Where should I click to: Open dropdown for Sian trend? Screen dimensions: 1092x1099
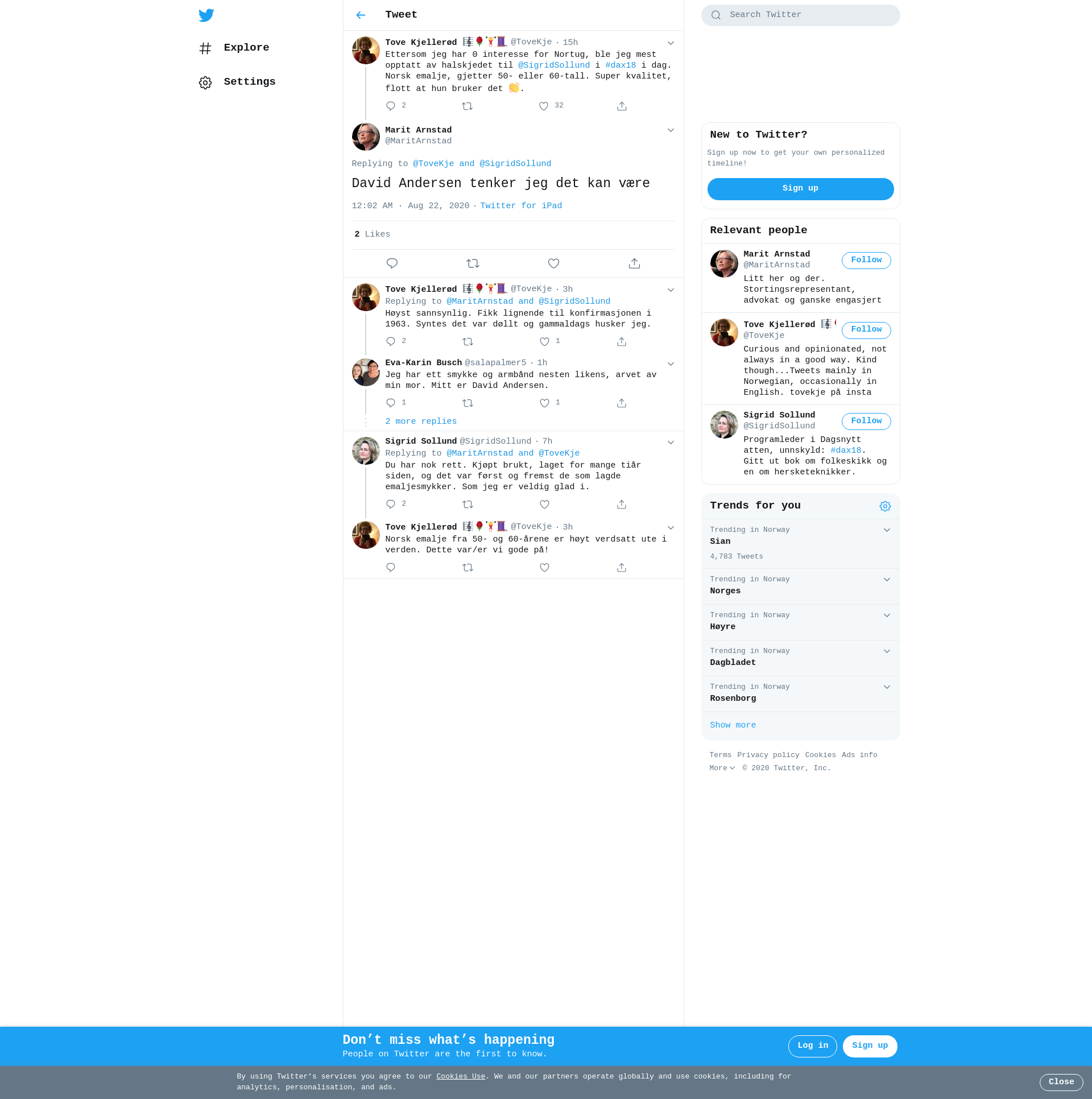(x=887, y=530)
